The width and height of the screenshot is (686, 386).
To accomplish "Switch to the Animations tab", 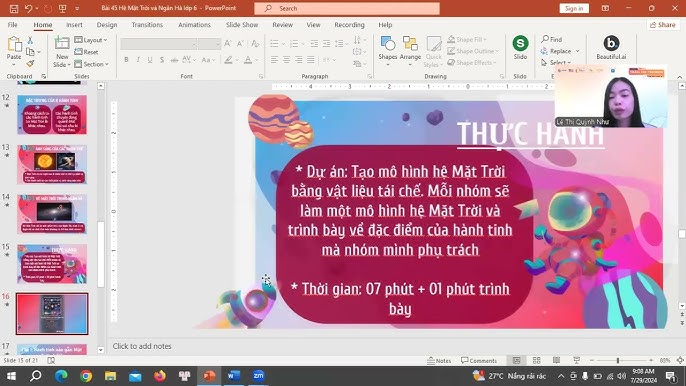I will point(194,25).
